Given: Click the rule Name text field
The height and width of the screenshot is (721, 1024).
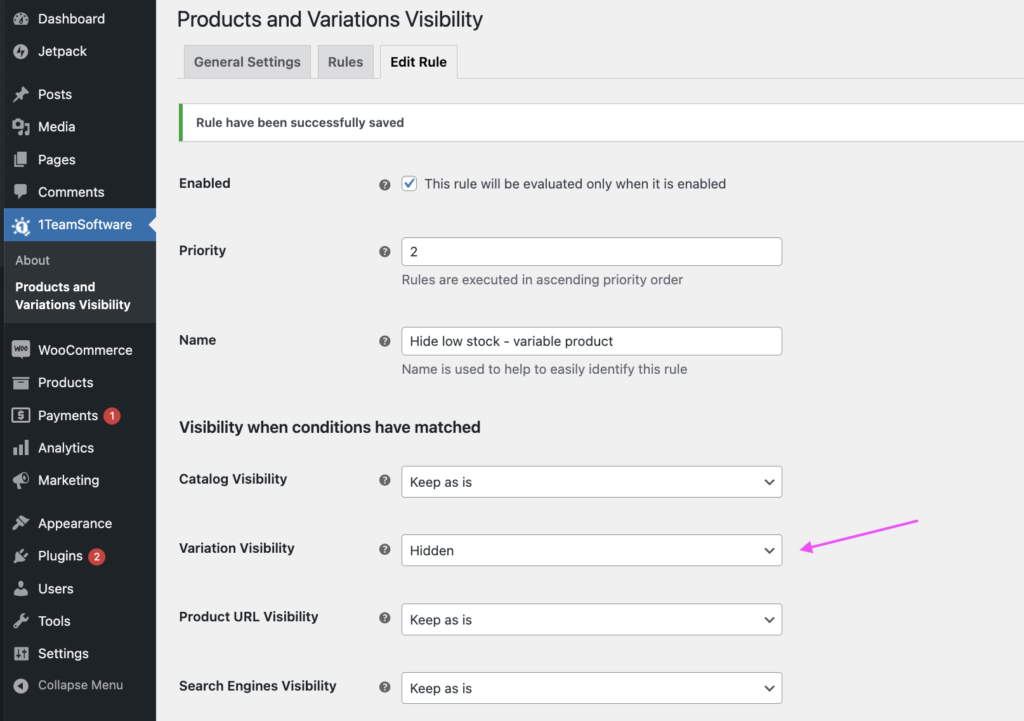Looking at the screenshot, I should click(591, 341).
